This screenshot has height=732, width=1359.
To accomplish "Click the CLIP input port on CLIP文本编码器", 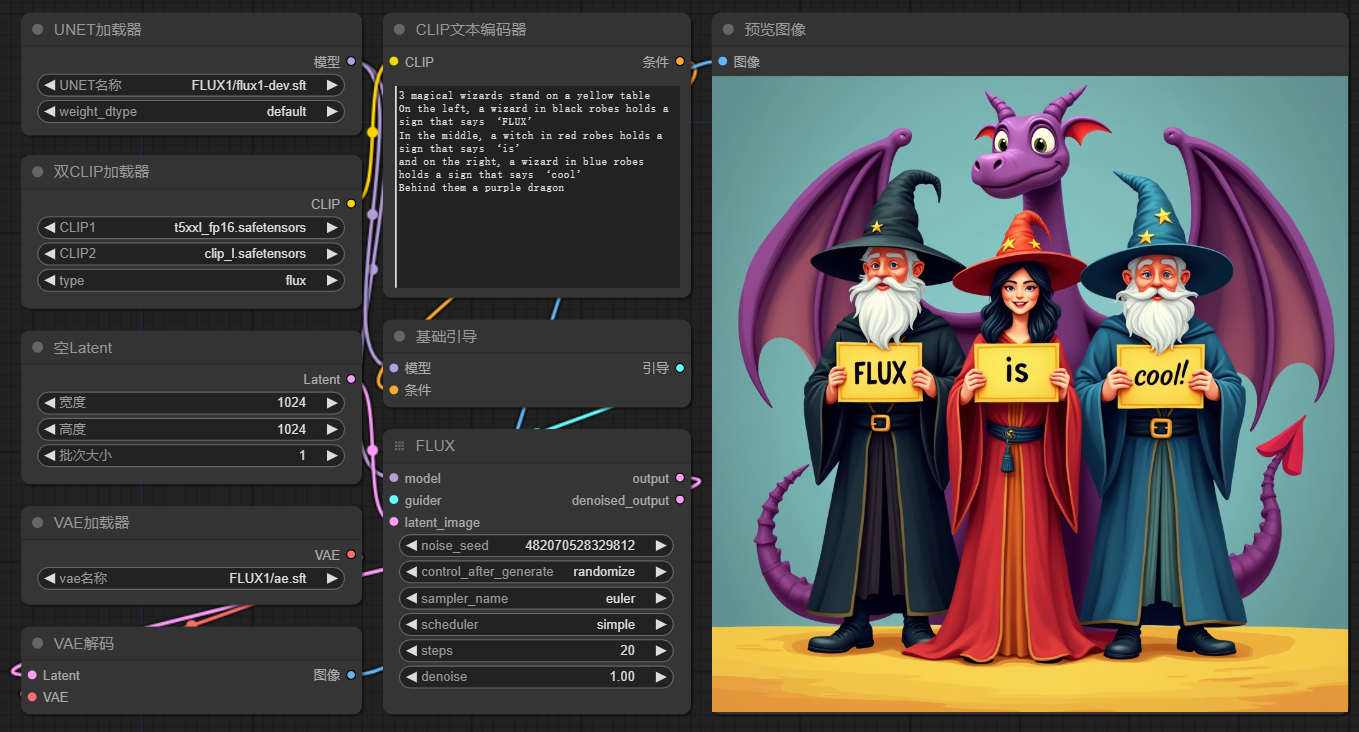I will point(394,62).
